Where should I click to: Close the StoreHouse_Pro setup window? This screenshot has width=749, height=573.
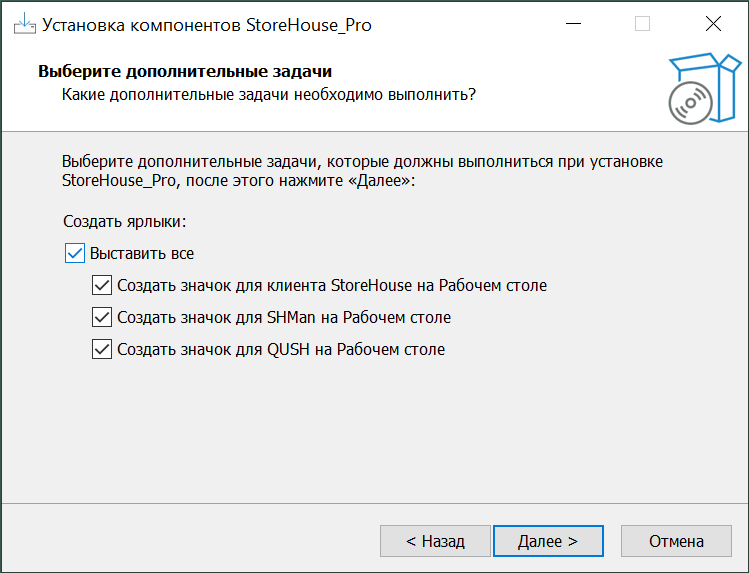point(713,24)
